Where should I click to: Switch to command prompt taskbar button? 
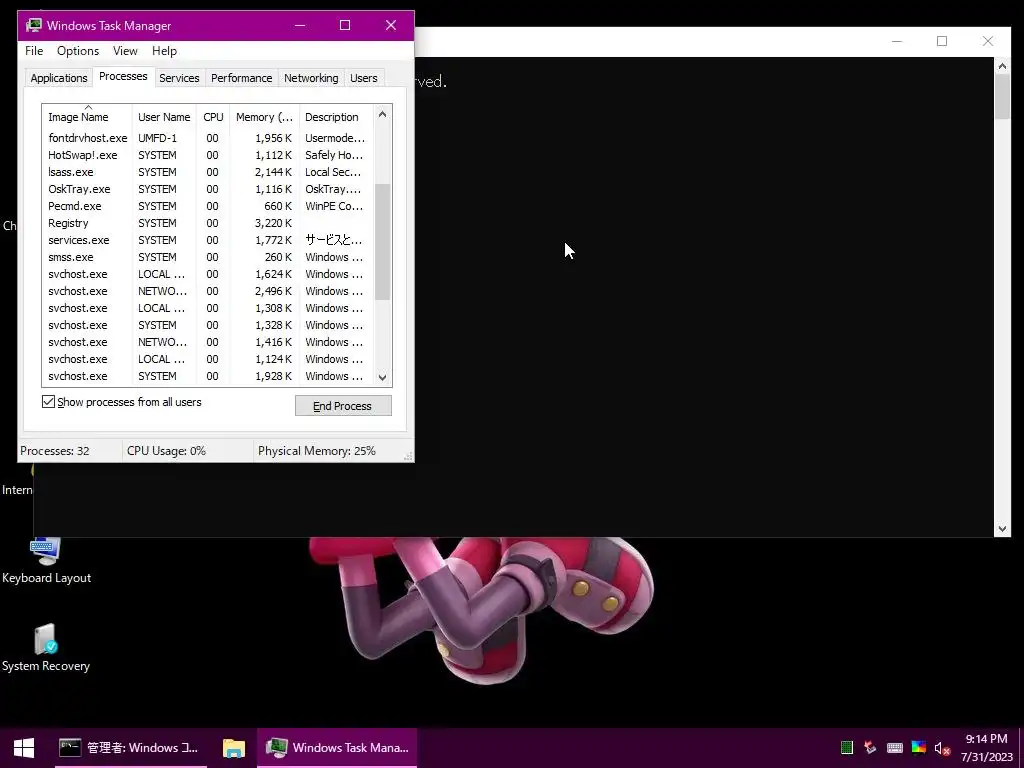point(129,748)
